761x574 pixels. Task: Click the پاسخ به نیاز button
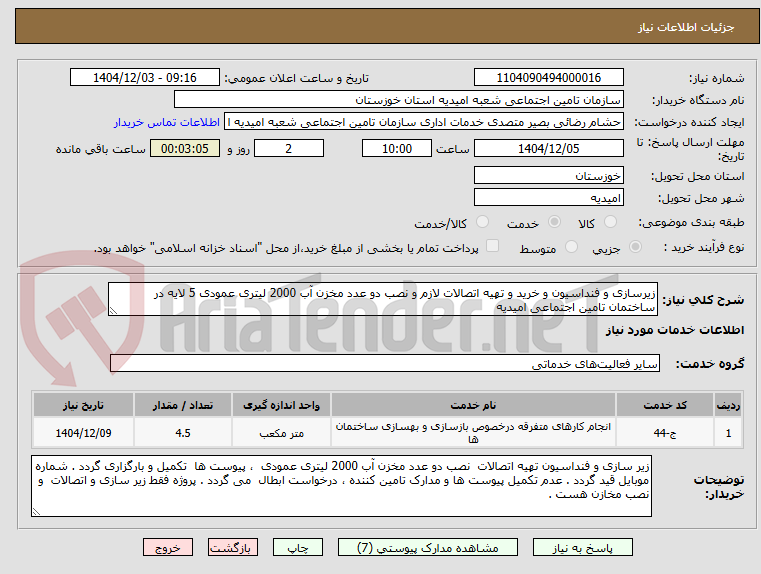tap(582, 547)
